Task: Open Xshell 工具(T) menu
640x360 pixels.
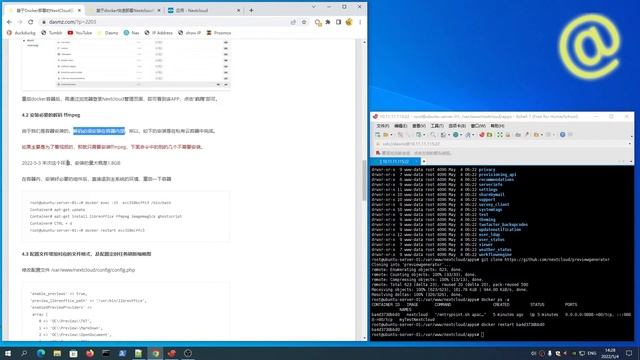Action: pos(437,126)
